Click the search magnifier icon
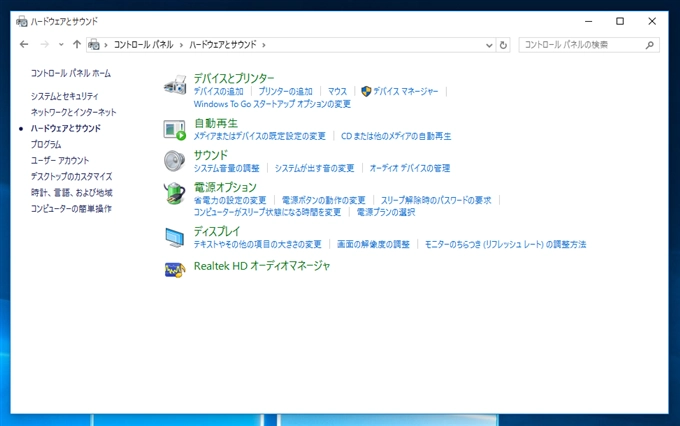The image size is (680, 426). coord(649,45)
